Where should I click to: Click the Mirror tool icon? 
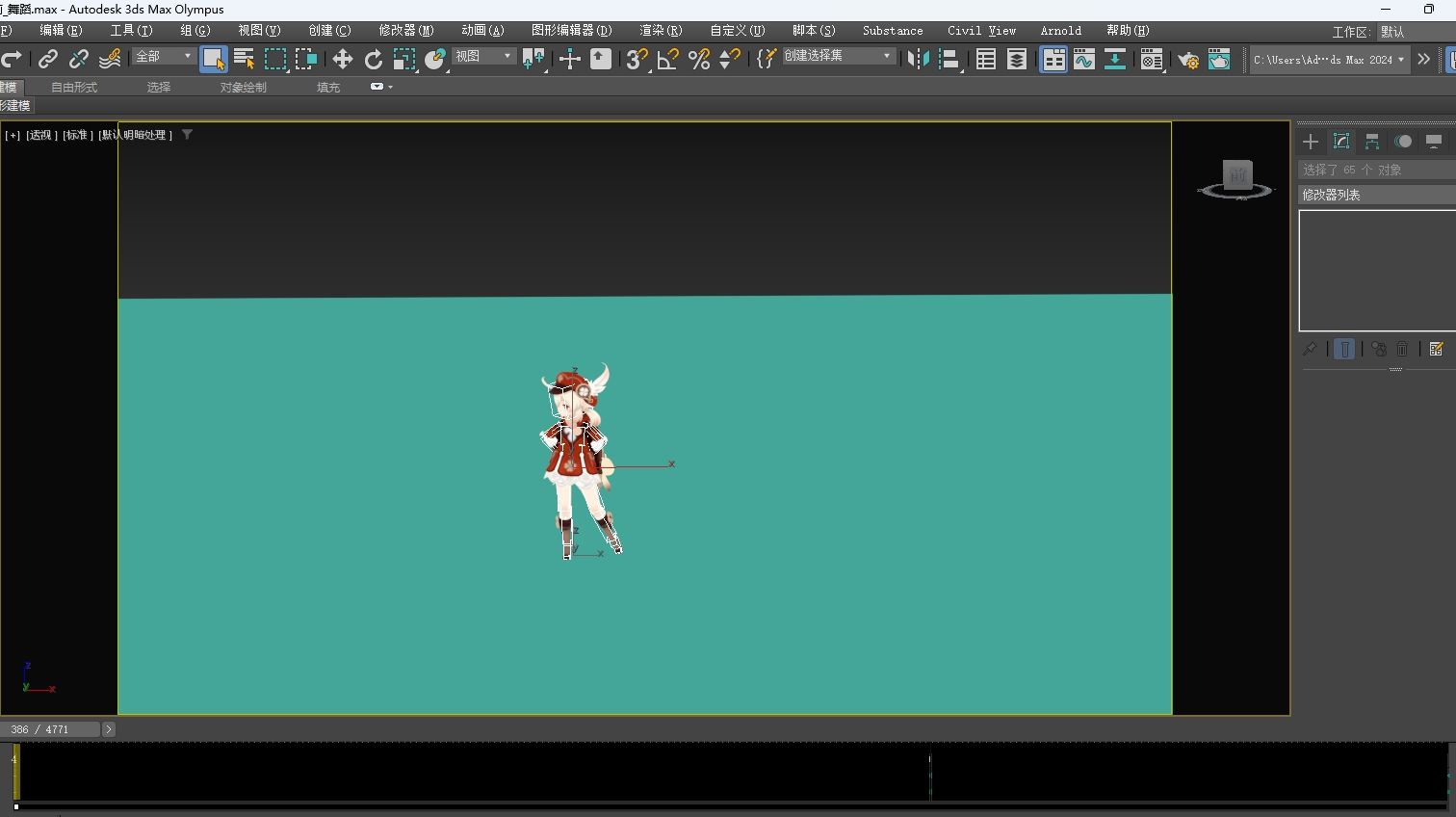pos(919,60)
